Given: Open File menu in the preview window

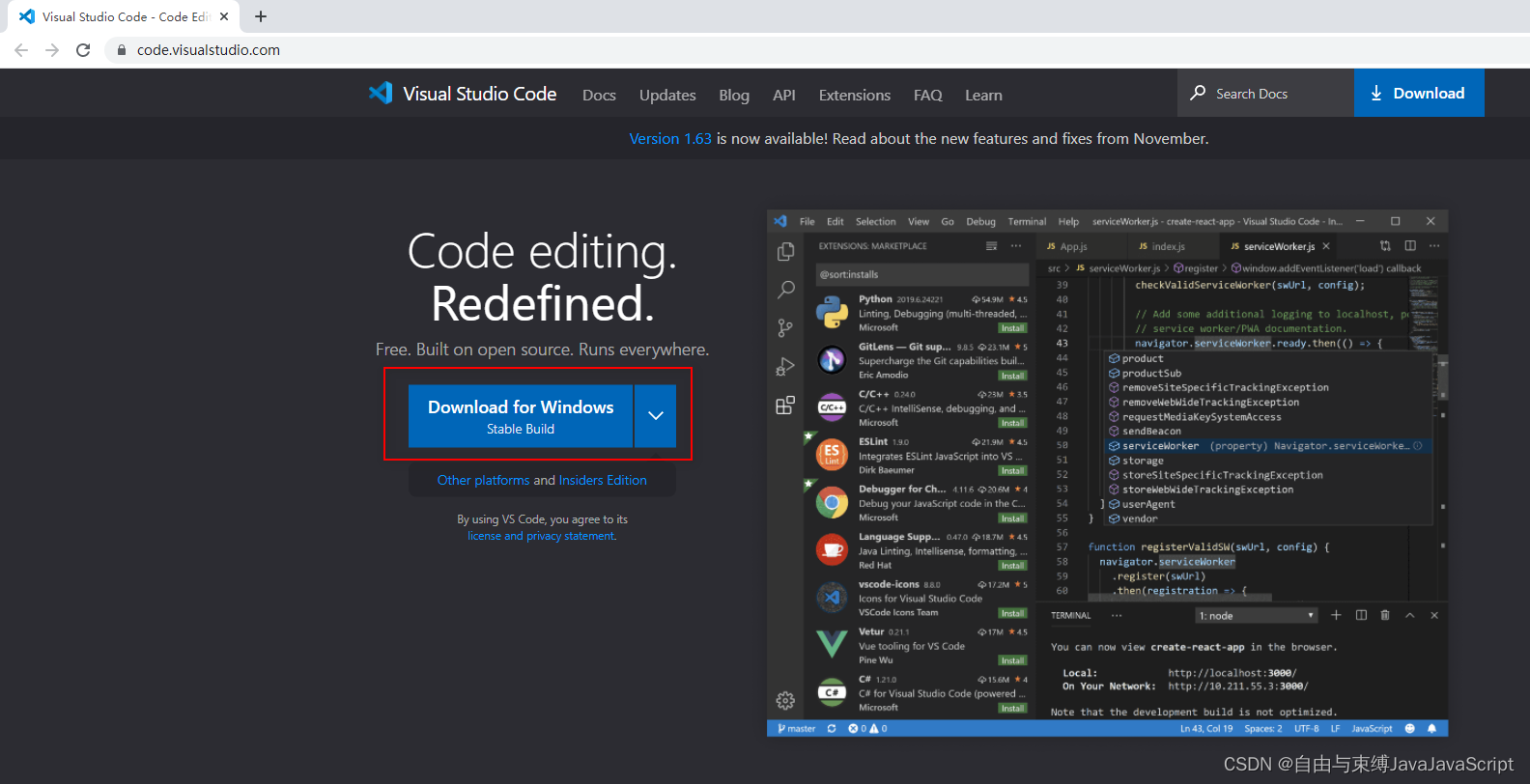Looking at the screenshot, I should [x=807, y=222].
